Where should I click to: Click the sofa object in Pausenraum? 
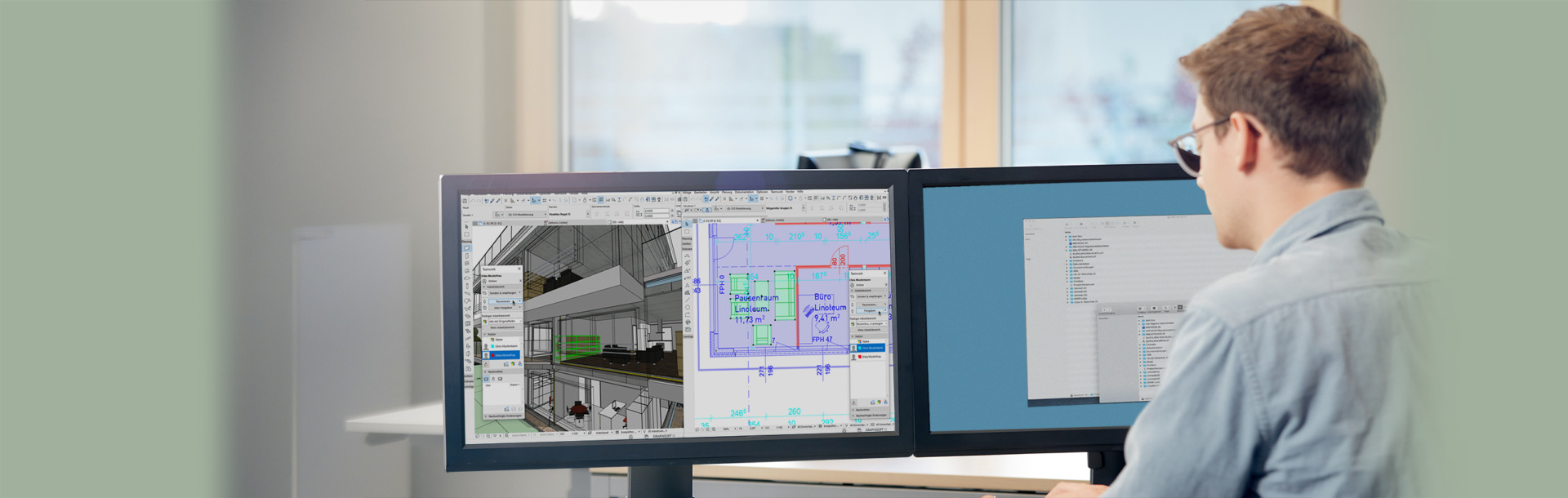[784, 295]
